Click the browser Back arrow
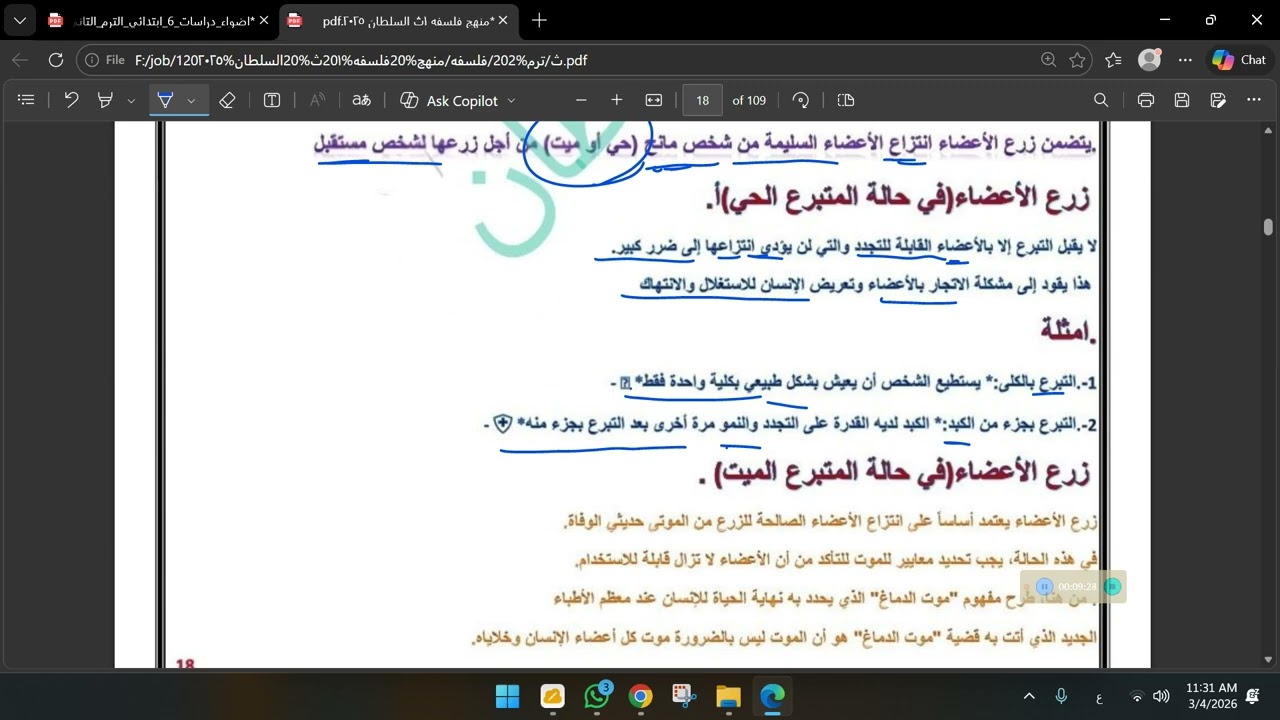 (20, 60)
